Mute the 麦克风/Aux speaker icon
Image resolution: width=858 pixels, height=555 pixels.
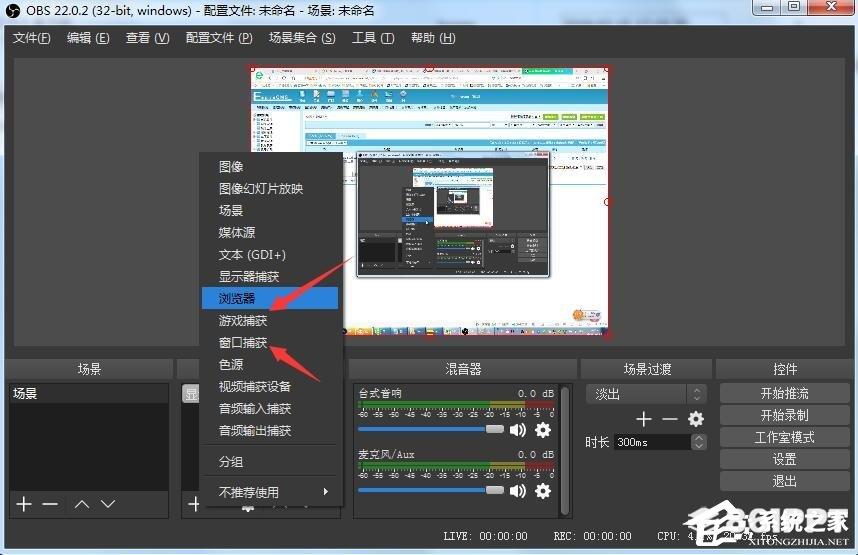pos(518,491)
